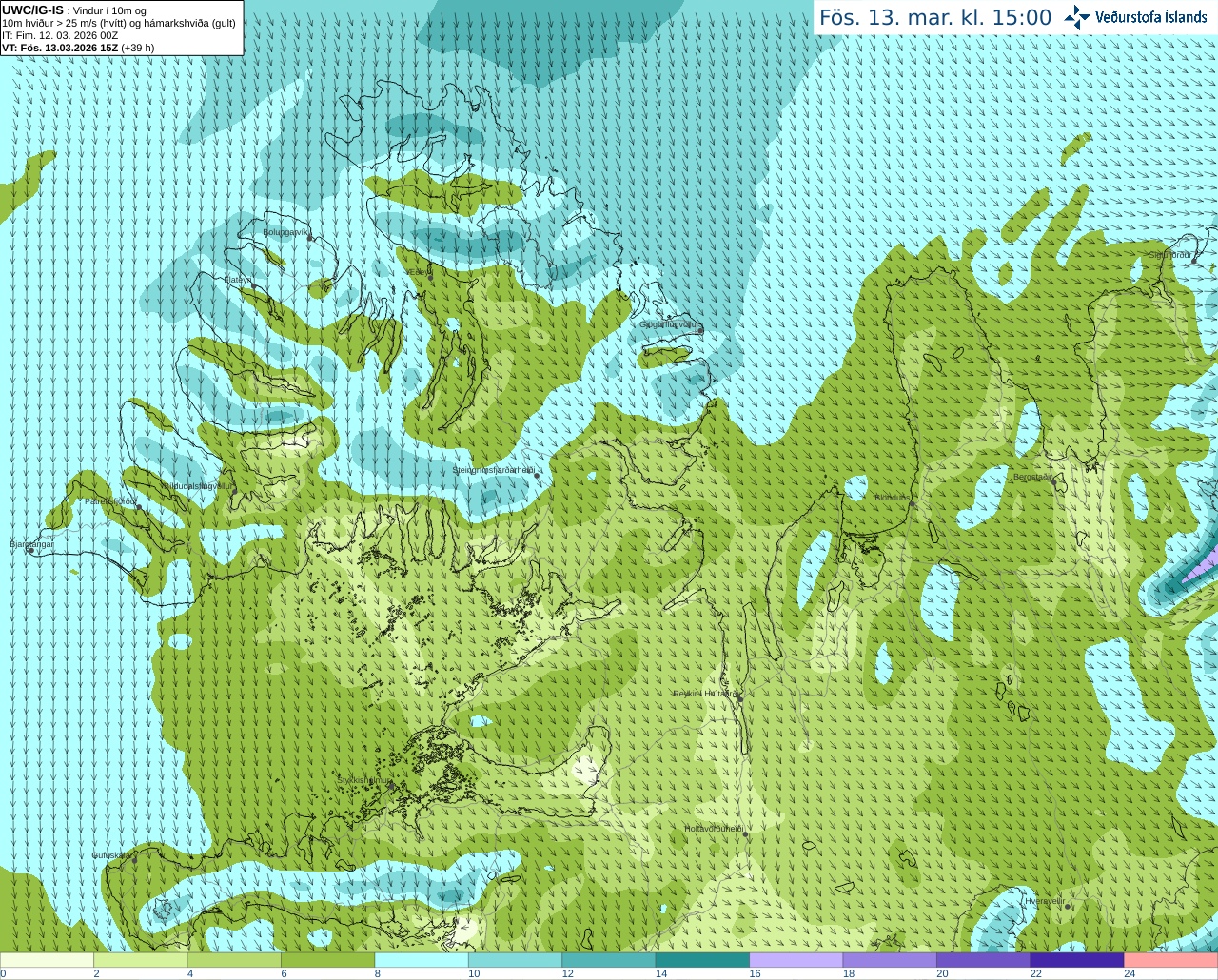Select the 22–24 m/s dark indigo swatch
This screenshot has height=980, width=1218.
coord(1077,960)
